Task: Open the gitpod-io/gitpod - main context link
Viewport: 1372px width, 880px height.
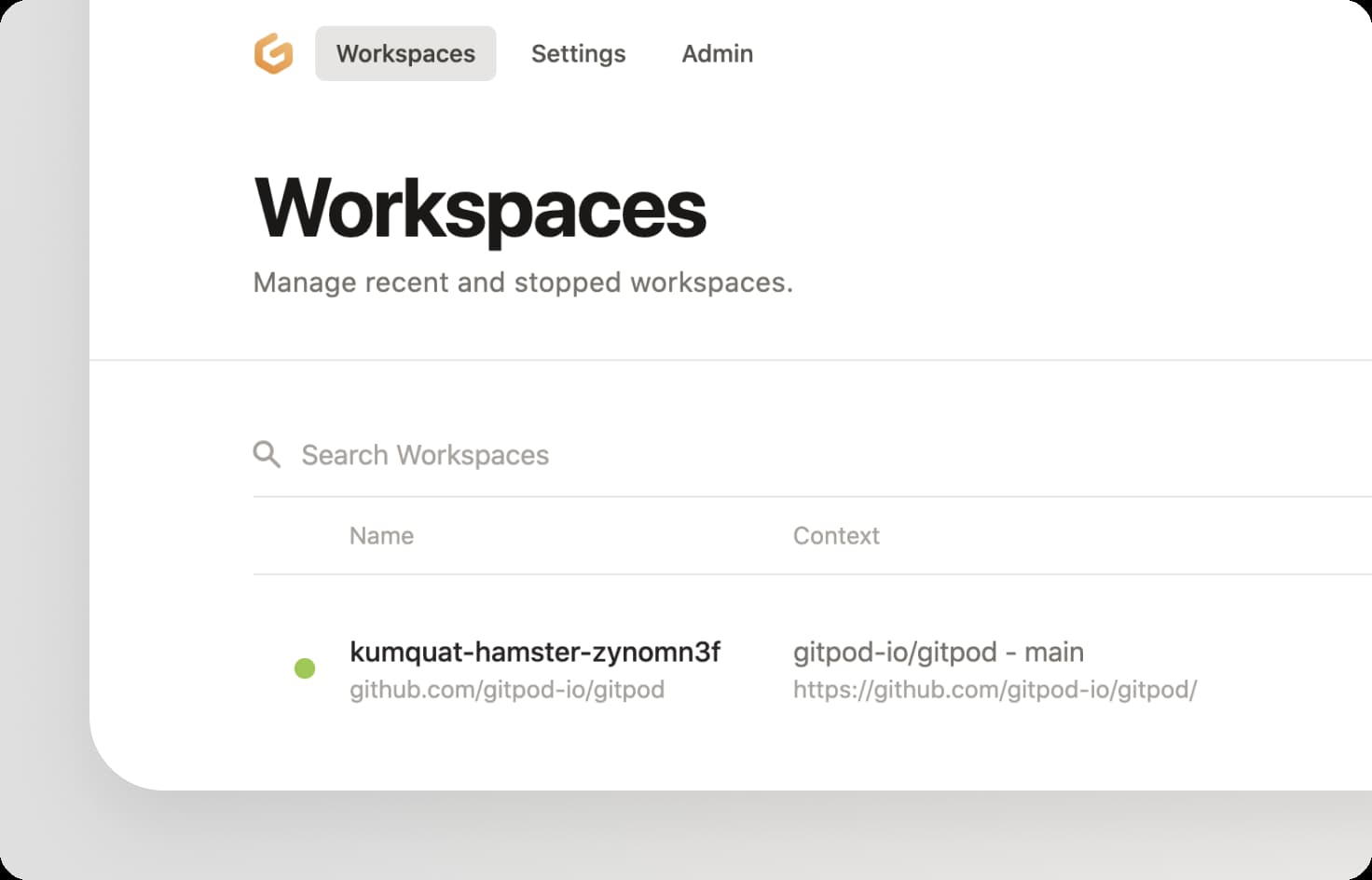Action: coord(938,653)
